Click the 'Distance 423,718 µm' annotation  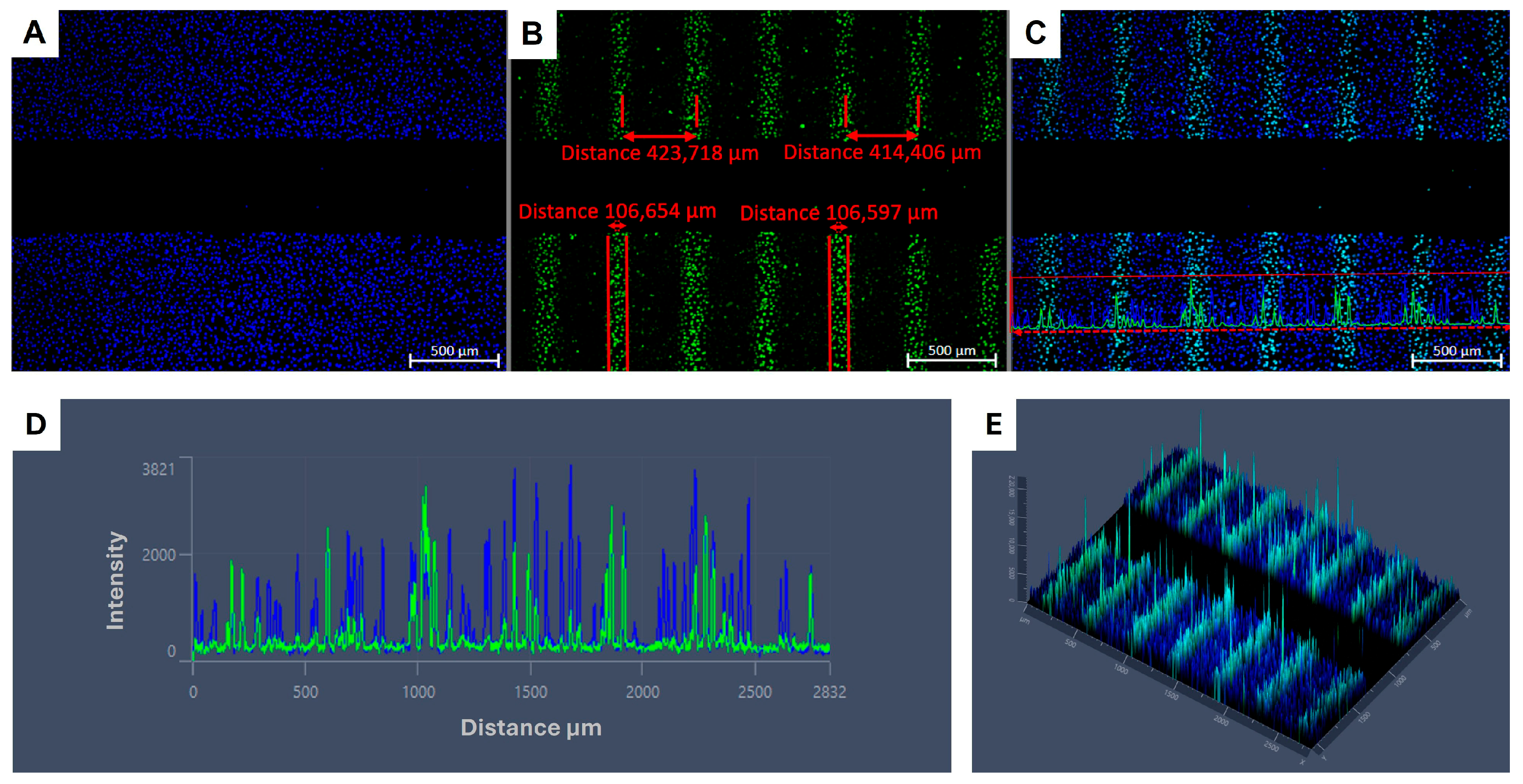[x=660, y=153]
